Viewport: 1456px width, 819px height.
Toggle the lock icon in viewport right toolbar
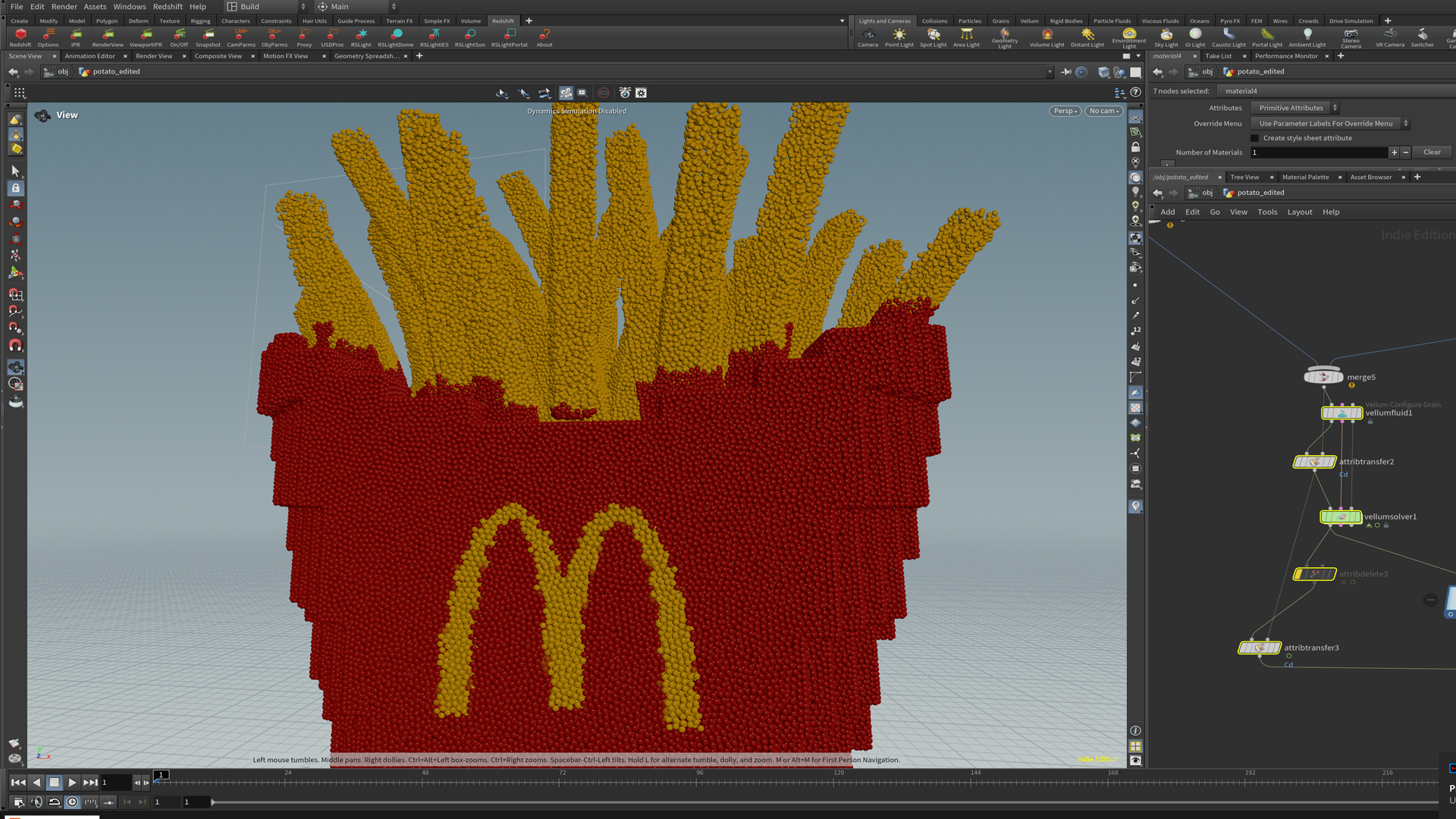pos(1135,147)
